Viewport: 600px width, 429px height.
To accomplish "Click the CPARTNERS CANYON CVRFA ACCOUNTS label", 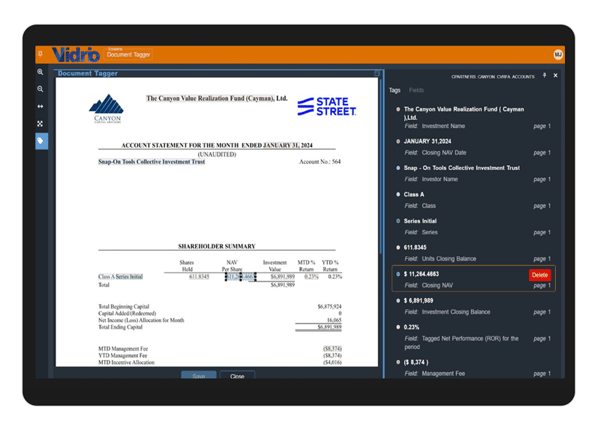I will pyautogui.click(x=493, y=77).
